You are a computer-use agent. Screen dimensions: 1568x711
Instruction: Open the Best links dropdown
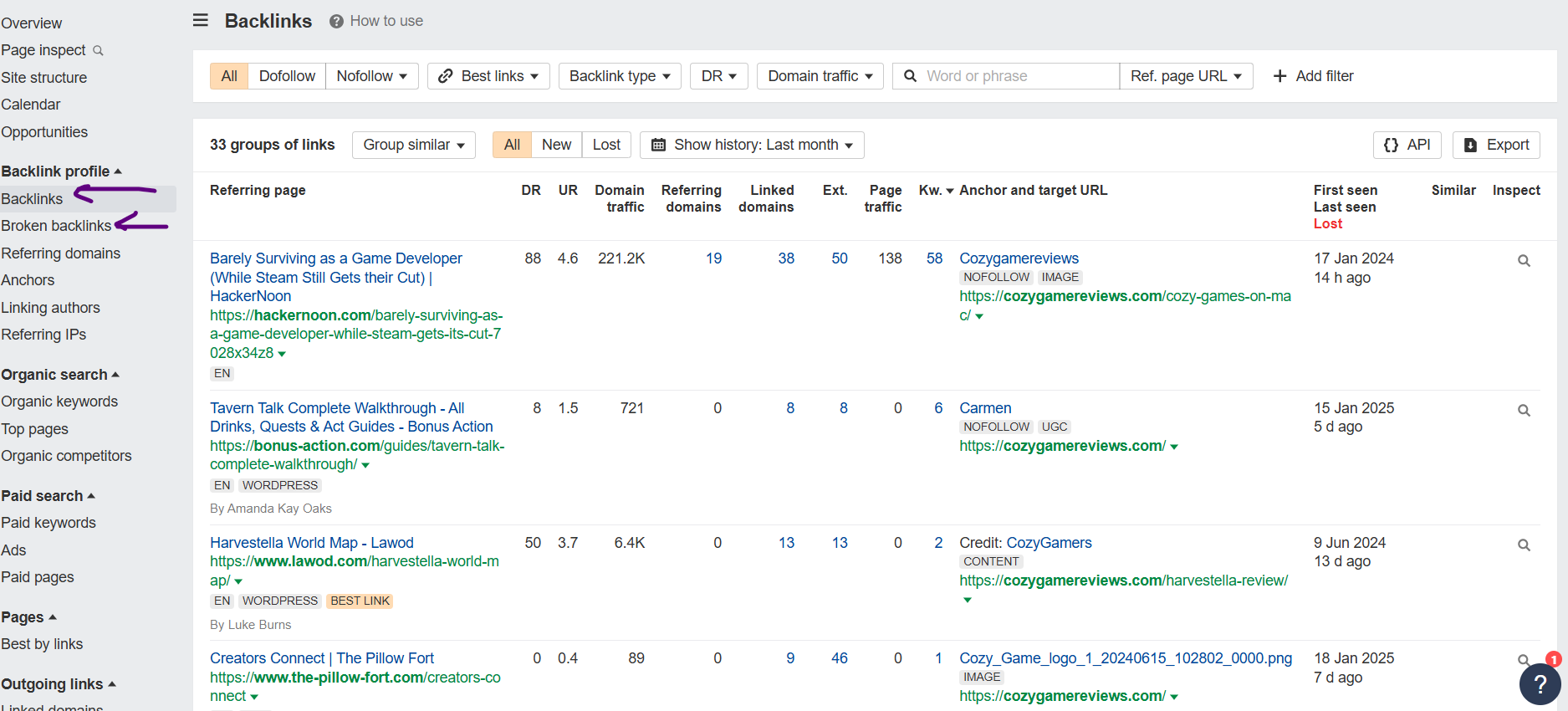[x=488, y=76]
